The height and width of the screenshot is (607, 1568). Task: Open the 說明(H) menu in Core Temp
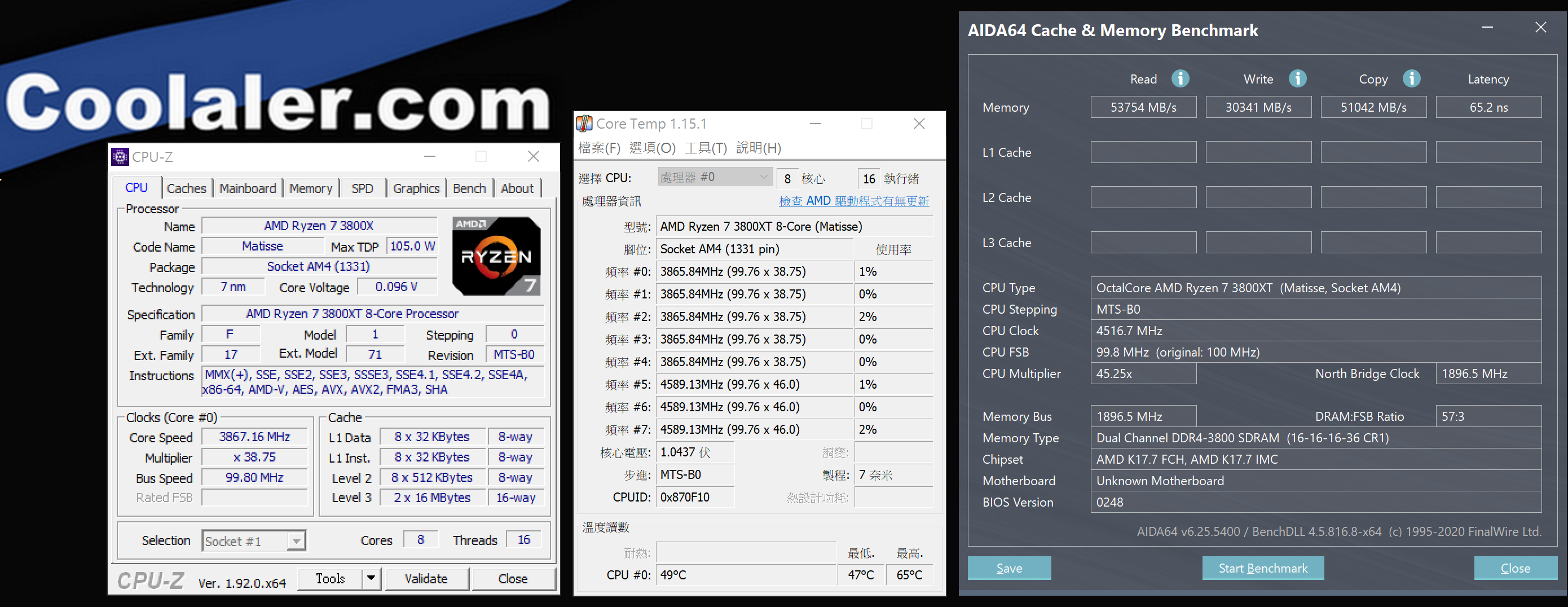(759, 148)
